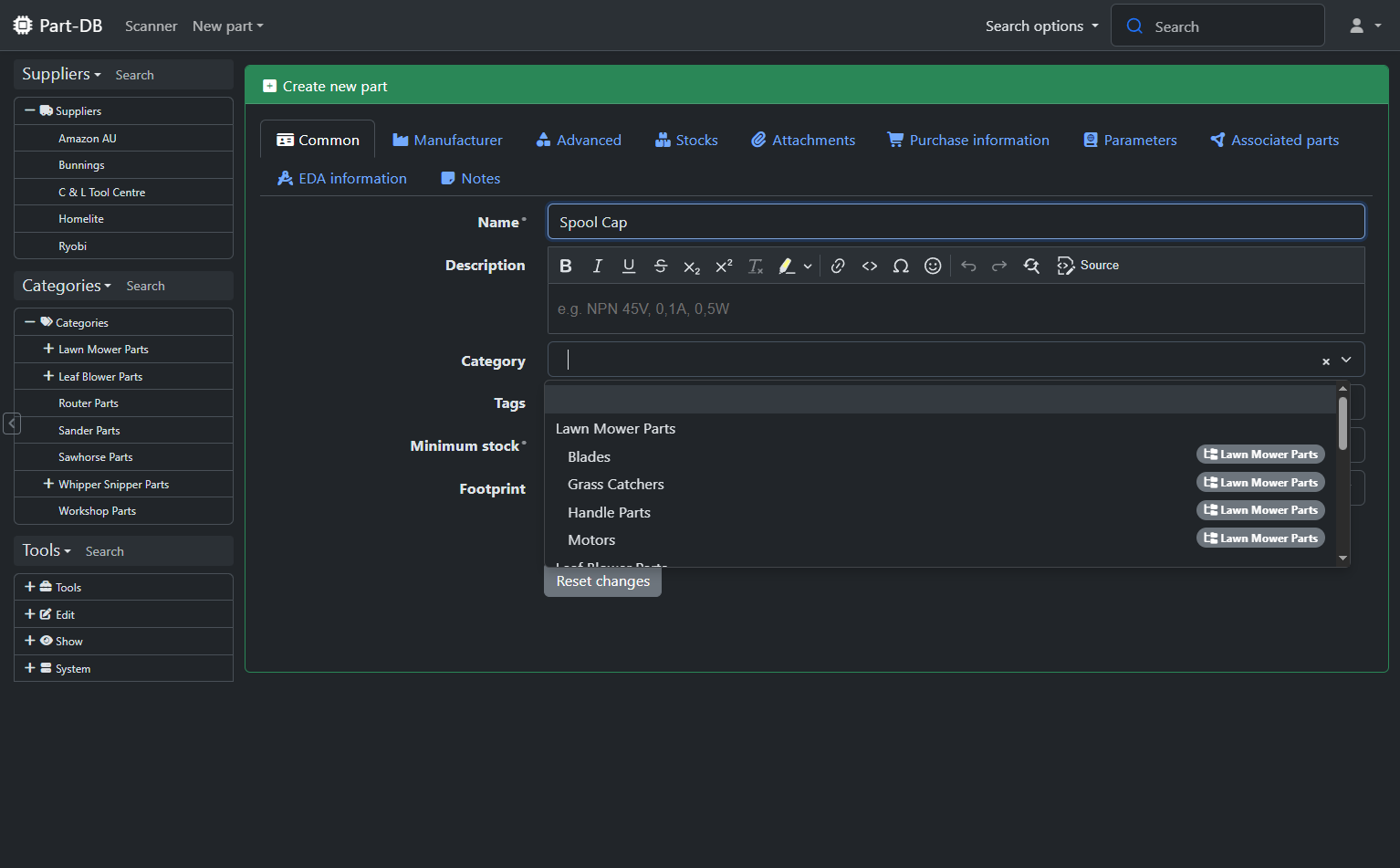Apply underline formatting in description
1400x868 pixels.
pyautogui.click(x=629, y=266)
